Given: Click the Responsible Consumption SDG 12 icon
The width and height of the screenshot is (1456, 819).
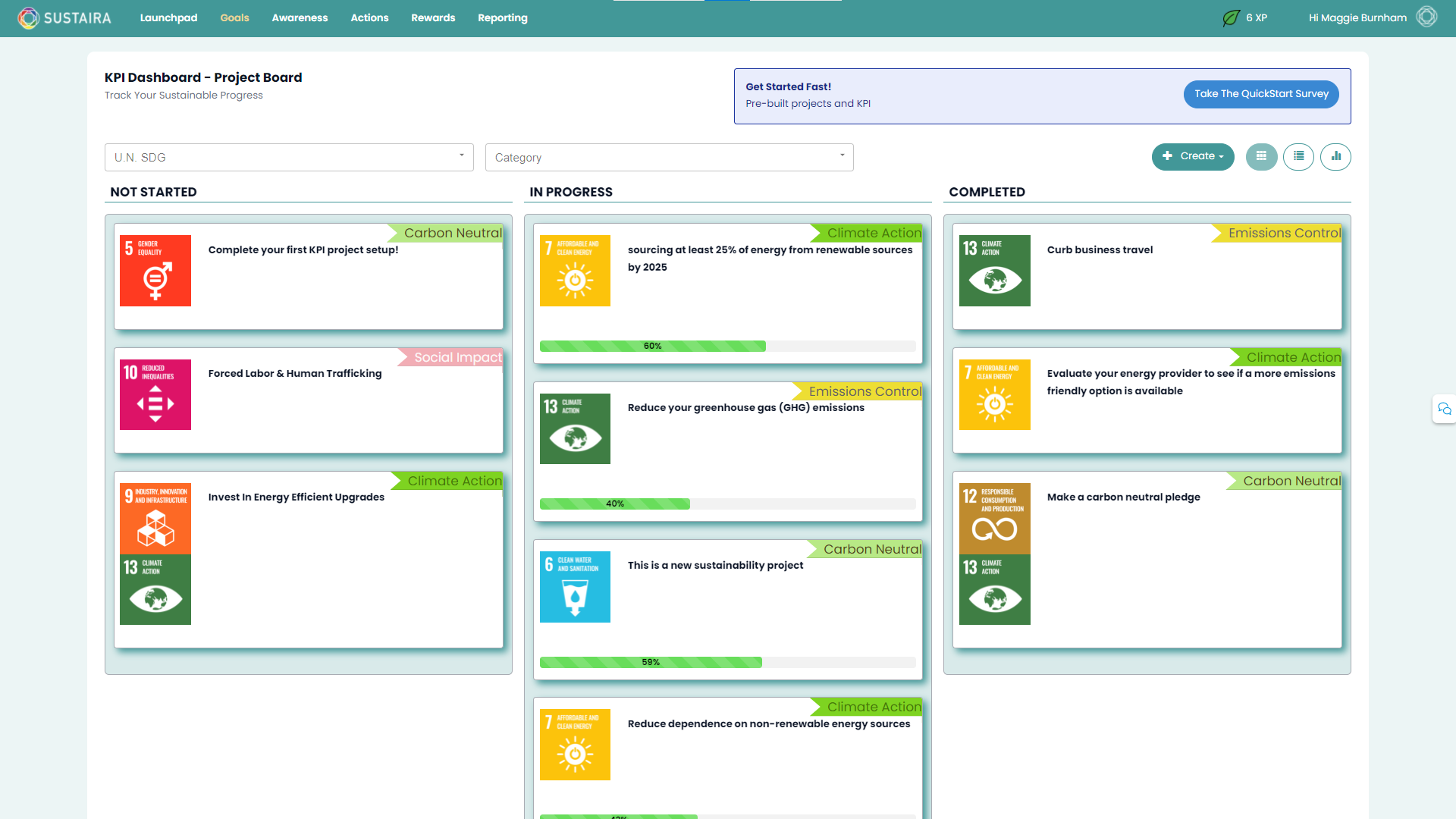Looking at the screenshot, I should [994, 519].
